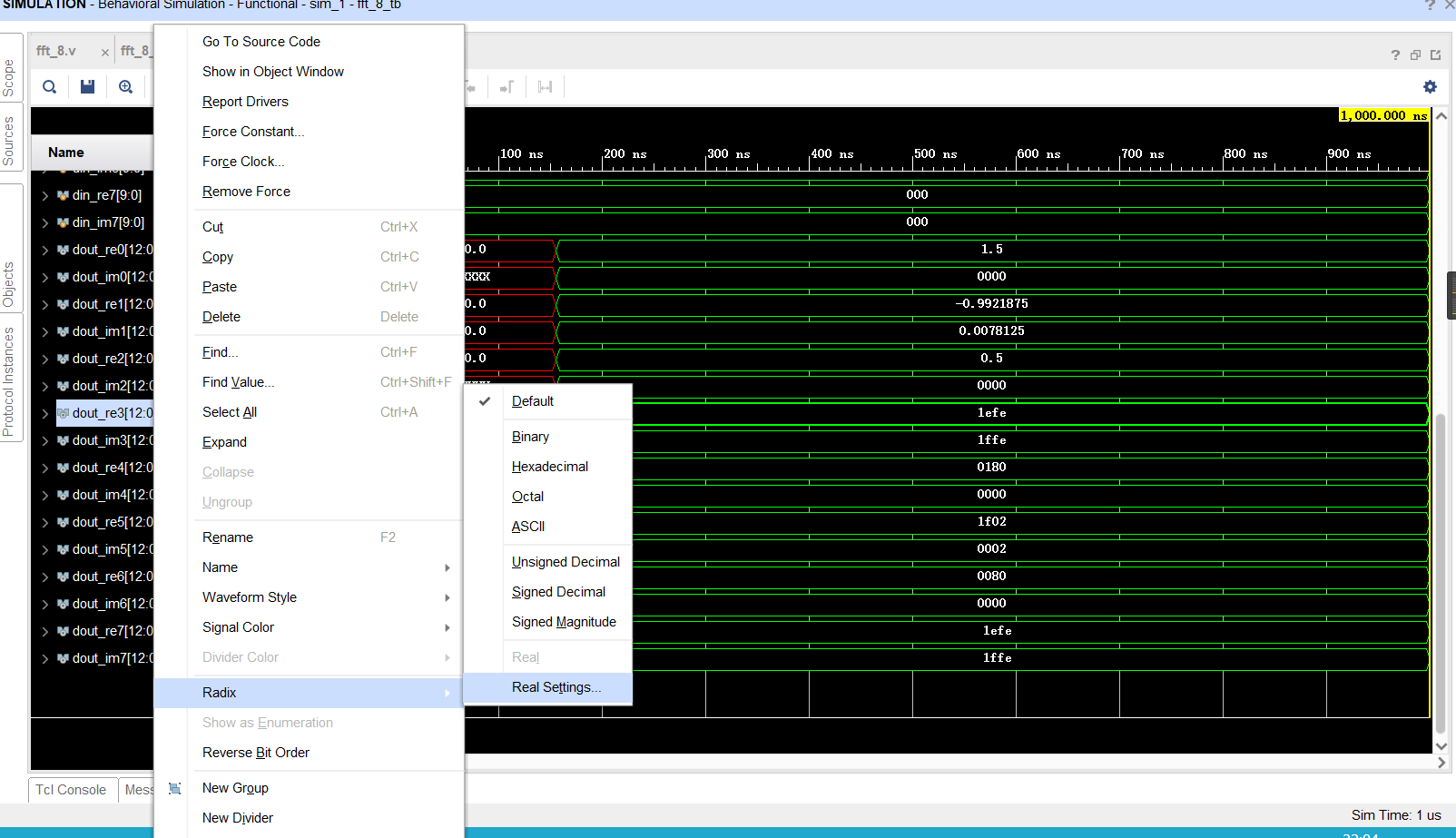Open the Waveform Style submenu
The width and height of the screenshot is (1456, 838).
click(x=250, y=596)
